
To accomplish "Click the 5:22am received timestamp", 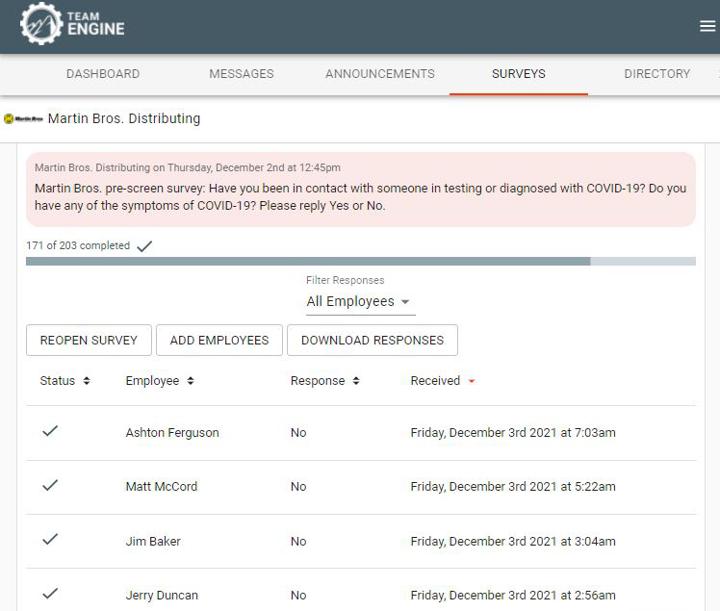I will (x=513, y=487).
